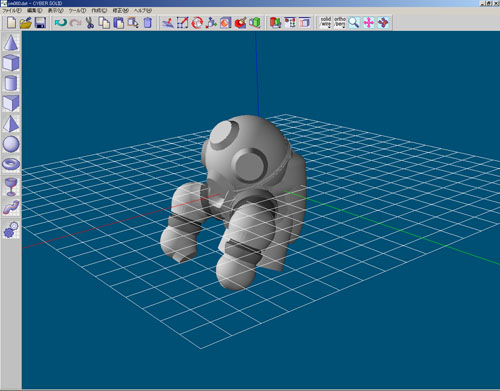The height and width of the screenshot is (391, 500).
Task: Click the gears icon in the sidebar
Action: pos(11,229)
